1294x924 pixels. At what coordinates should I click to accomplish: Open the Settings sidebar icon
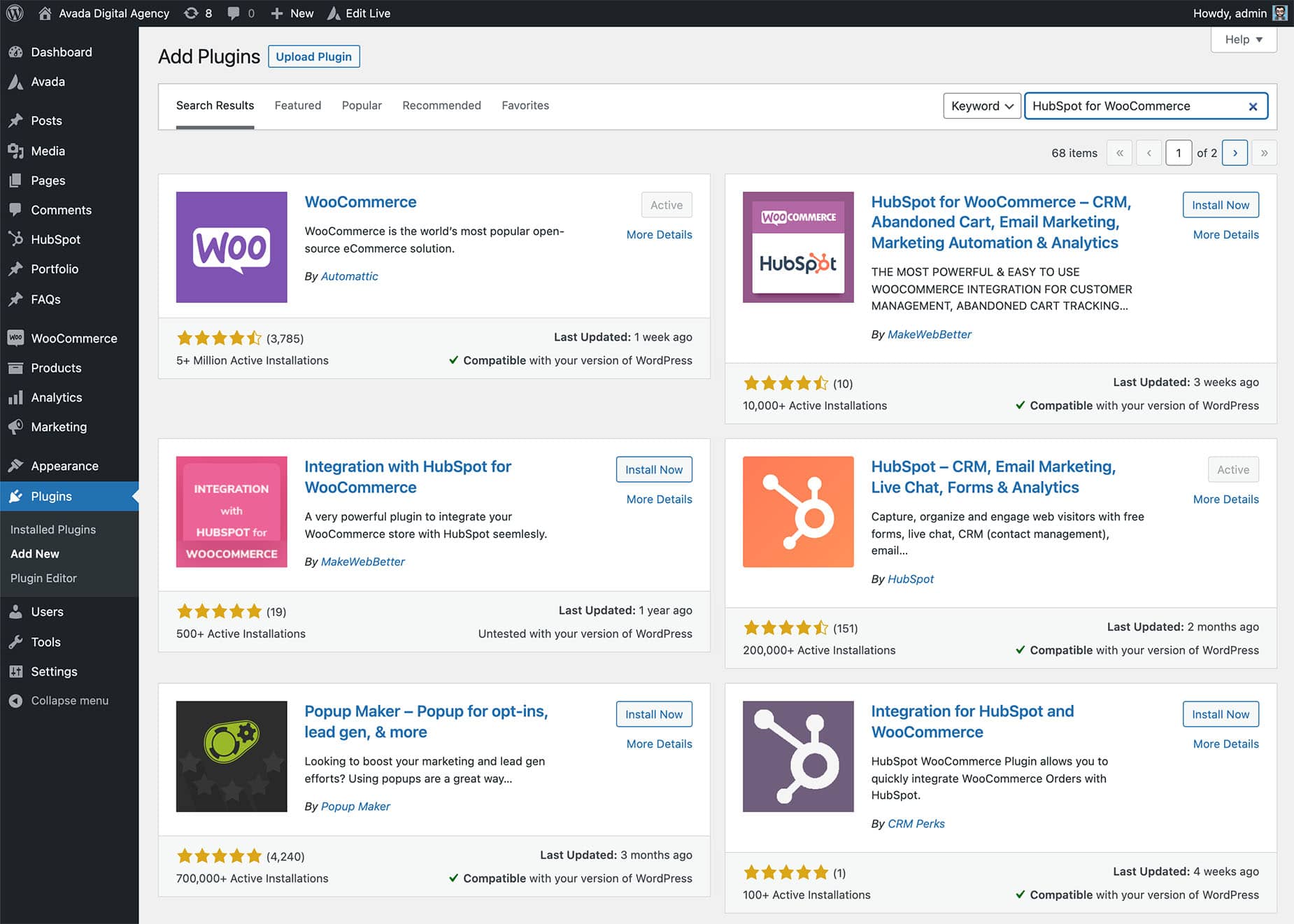click(15, 671)
